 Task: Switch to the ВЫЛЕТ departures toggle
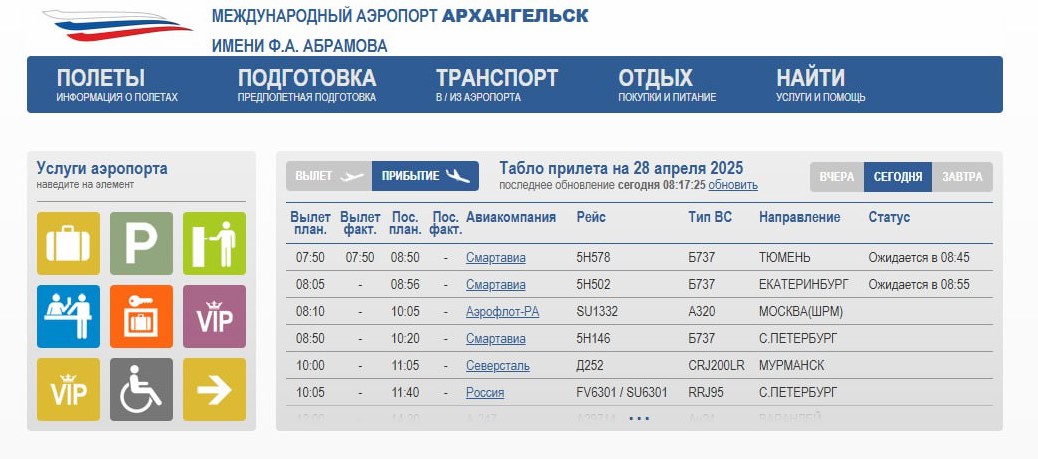click(x=329, y=176)
